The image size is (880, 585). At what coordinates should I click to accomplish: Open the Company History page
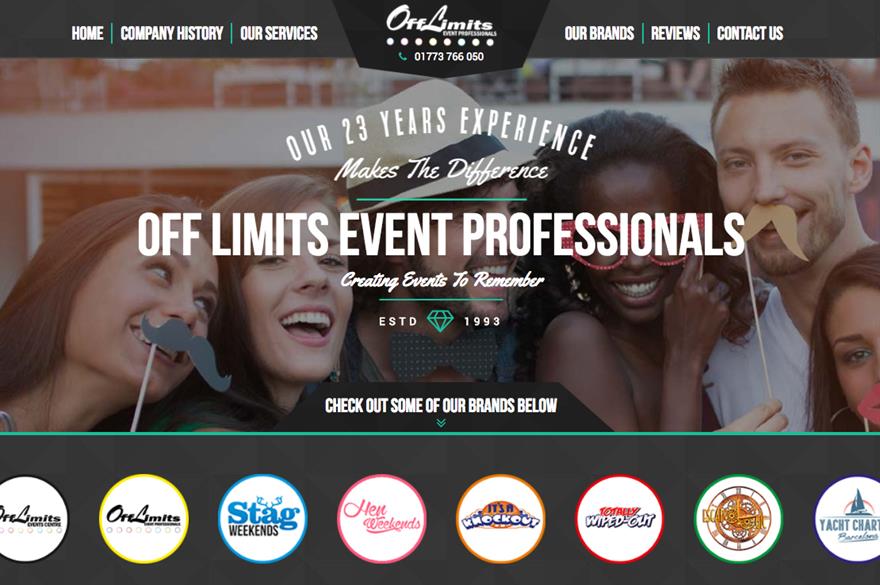coord(172,34)
